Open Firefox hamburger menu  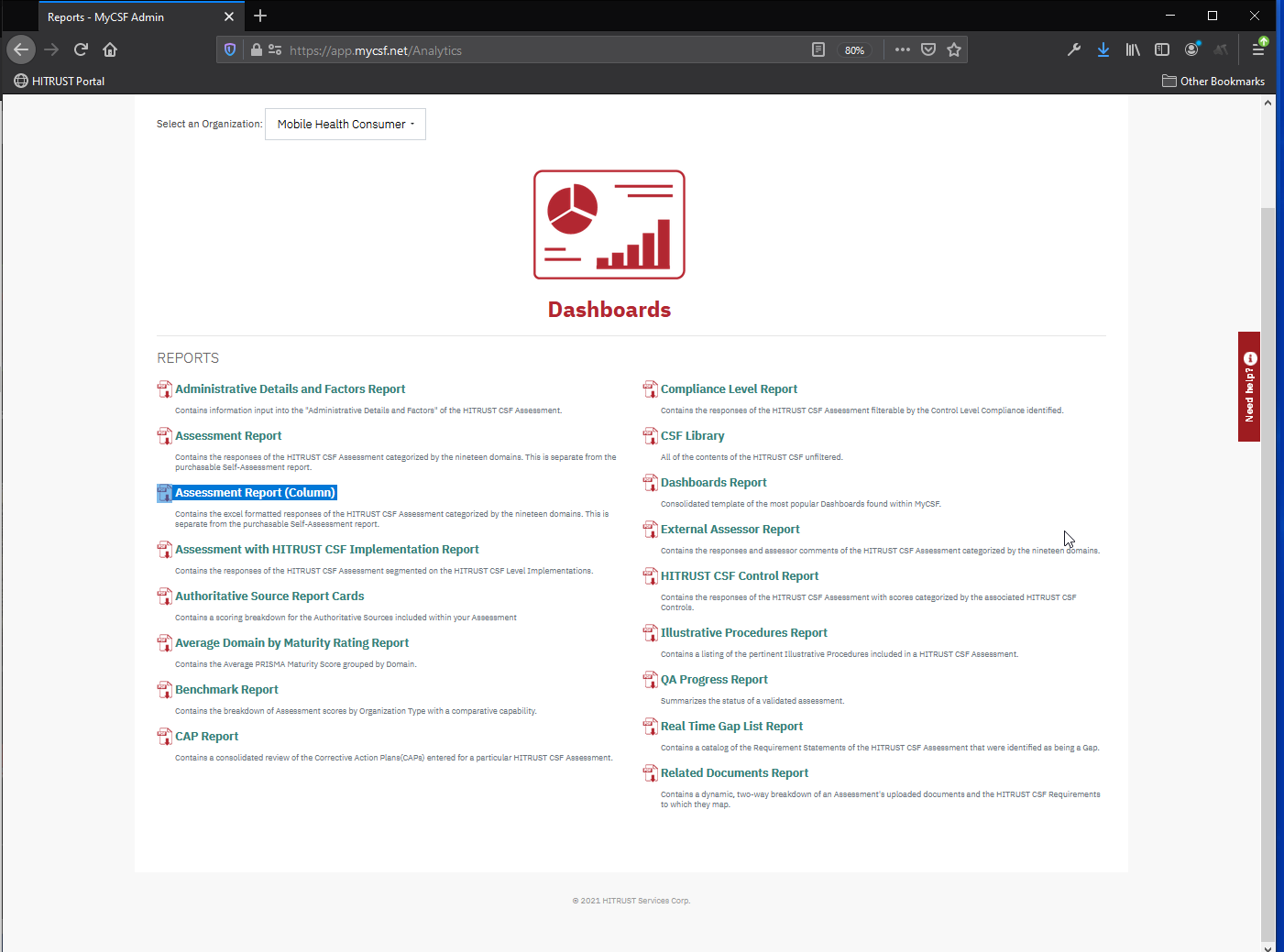click(1259, 49)
